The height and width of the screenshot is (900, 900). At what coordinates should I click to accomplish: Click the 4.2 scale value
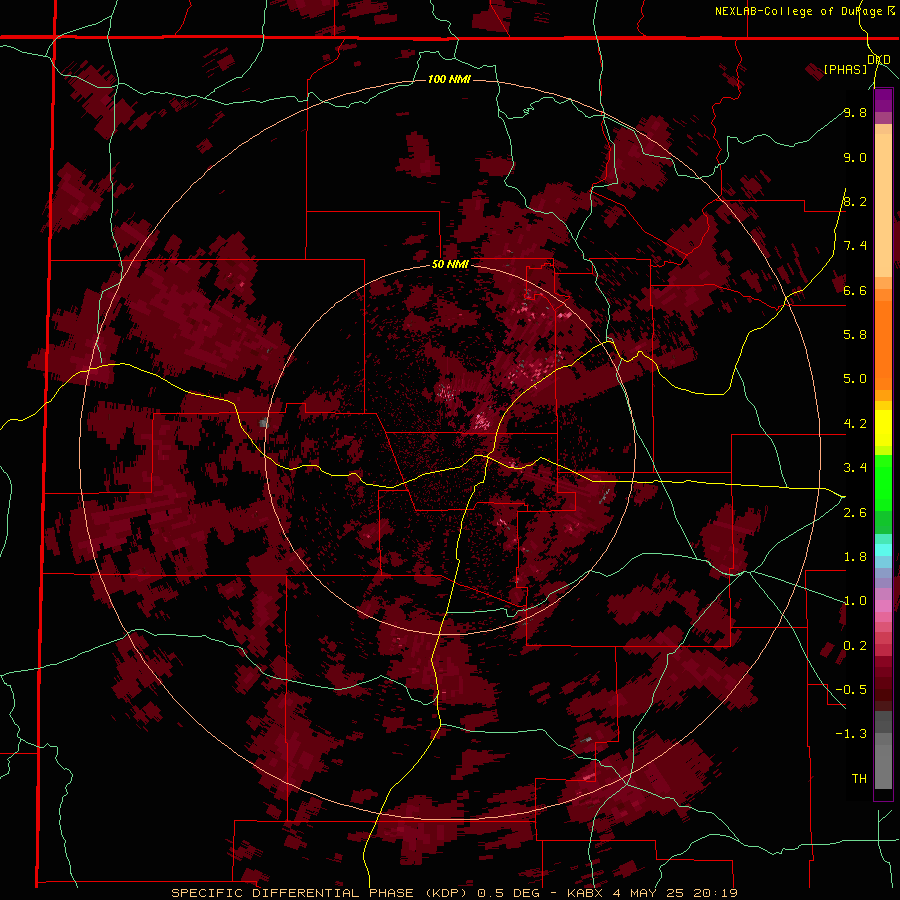click(855, 424)
